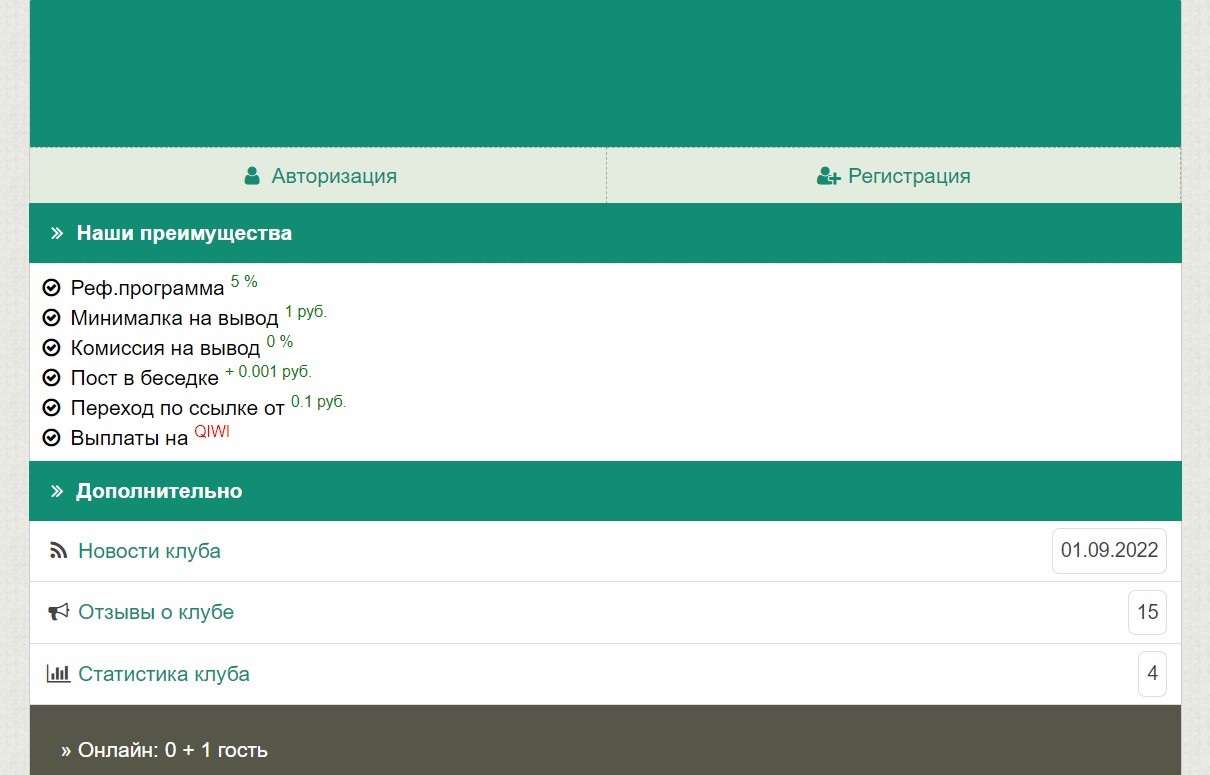Click the 01.09.2022 news date badge
The height and width of the screenshot is (775, 1210).
[1109, 550]
